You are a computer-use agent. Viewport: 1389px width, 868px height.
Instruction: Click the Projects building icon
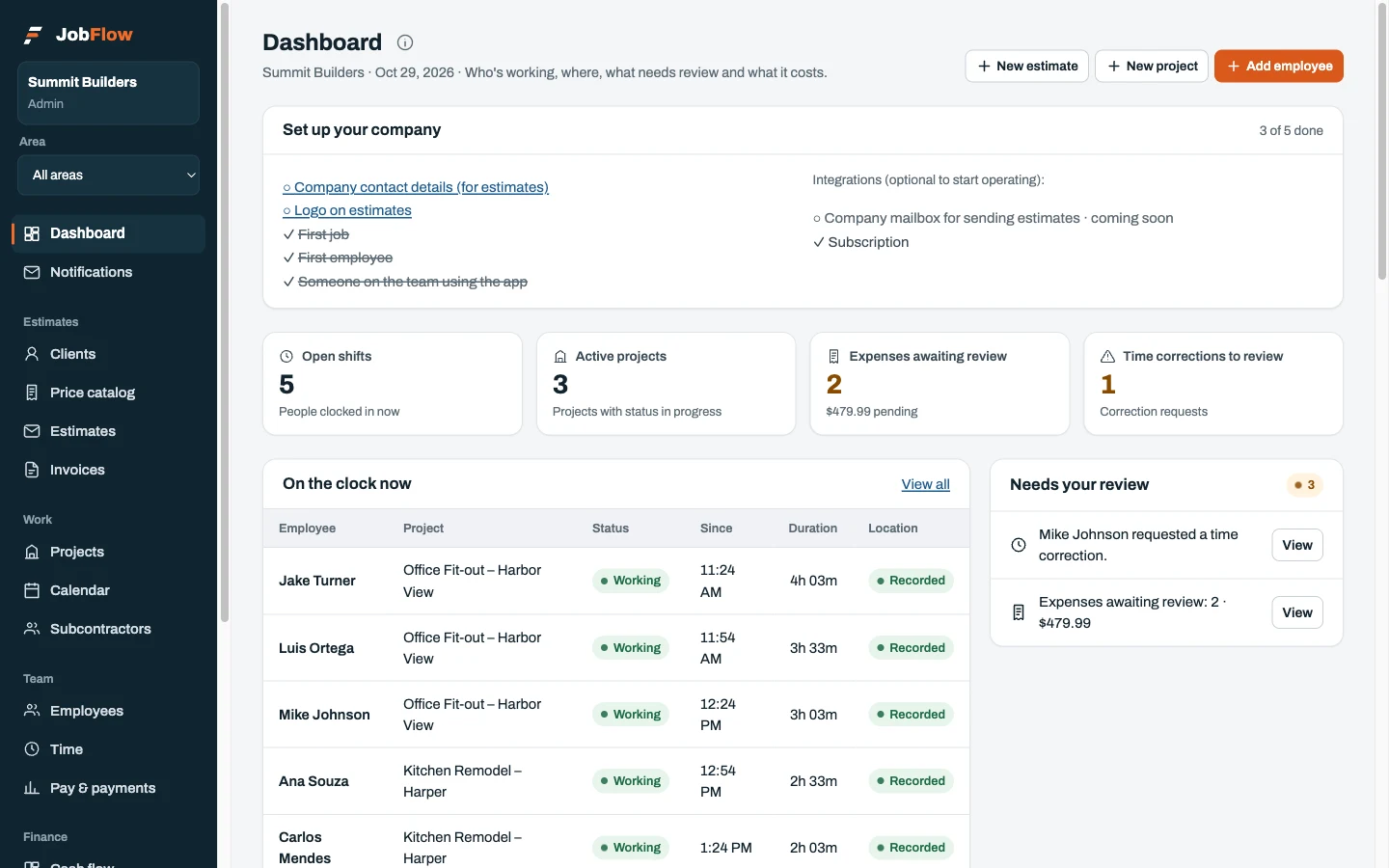click(32, 552)
